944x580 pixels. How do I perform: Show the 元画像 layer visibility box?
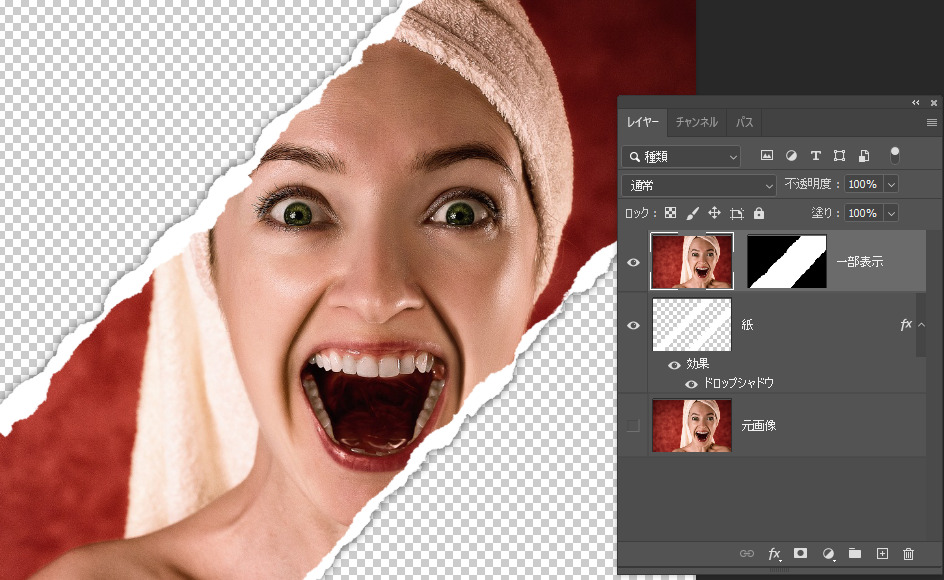point(633,426)
